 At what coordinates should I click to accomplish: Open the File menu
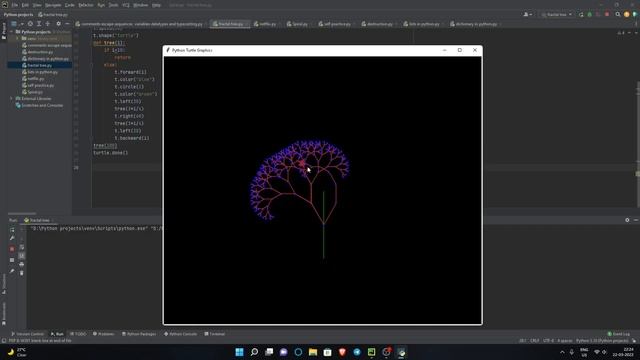click(15, 5)
